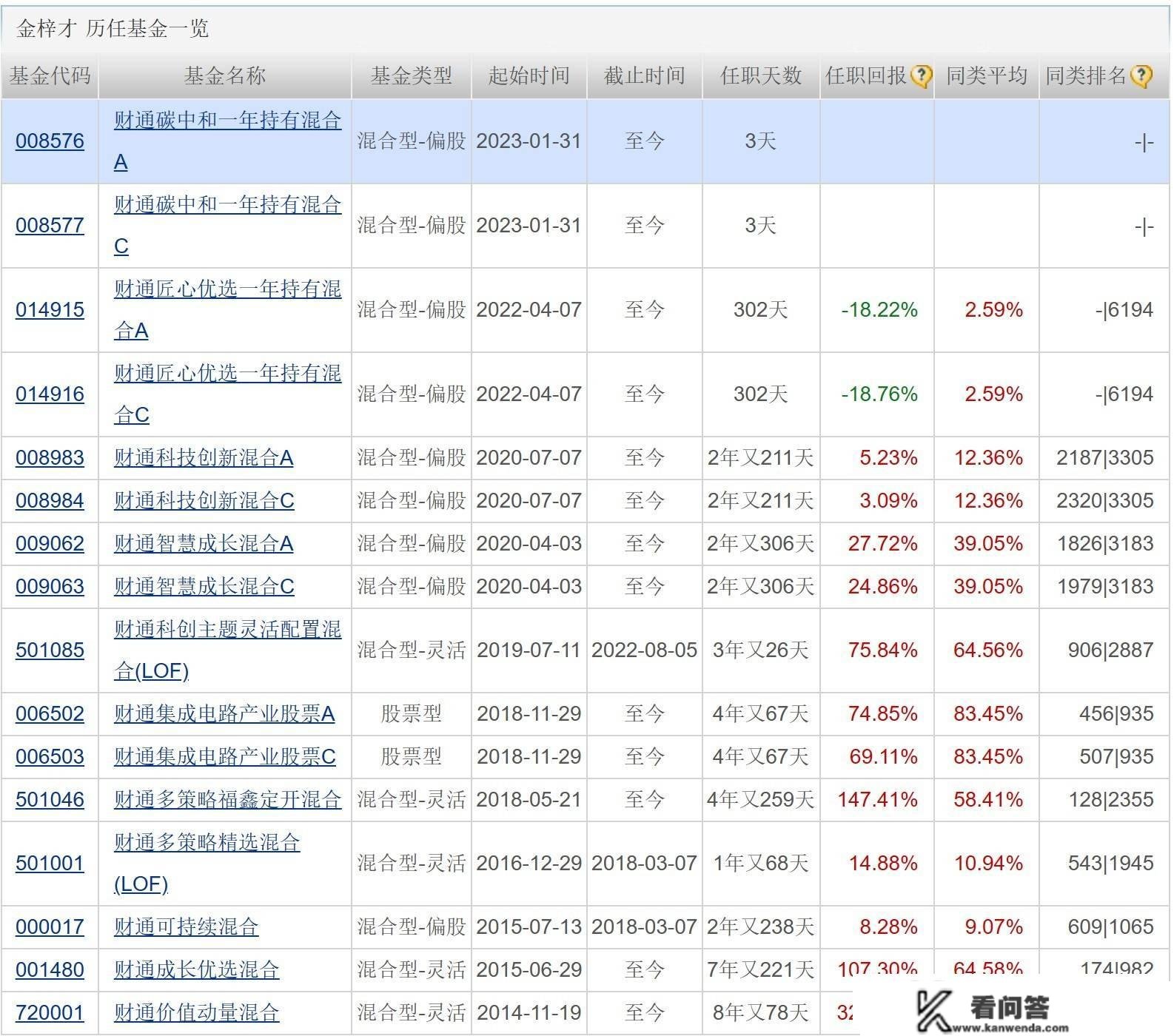This screenshot has width=1174, height=1036.
Task: Select the -18.76% return value
Action: pos(879,394)
